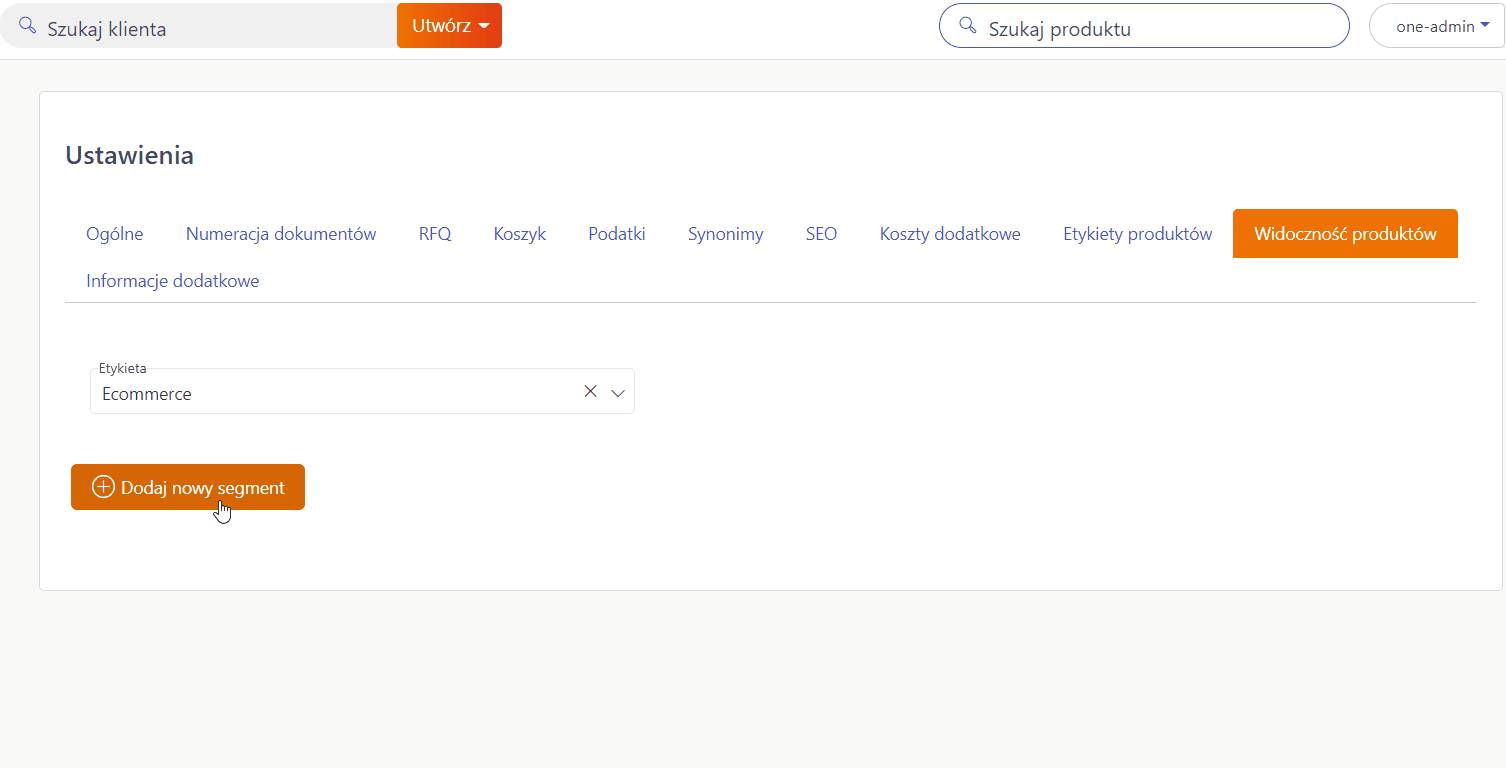Go to the Koszyk tab
The height and width of the screenshot is (768, 1506).
[x=520, y=234]
